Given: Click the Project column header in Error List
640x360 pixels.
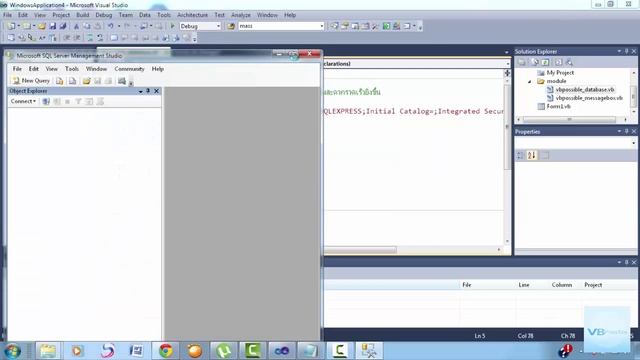Looking at the screenshot, I should (593, 285).
